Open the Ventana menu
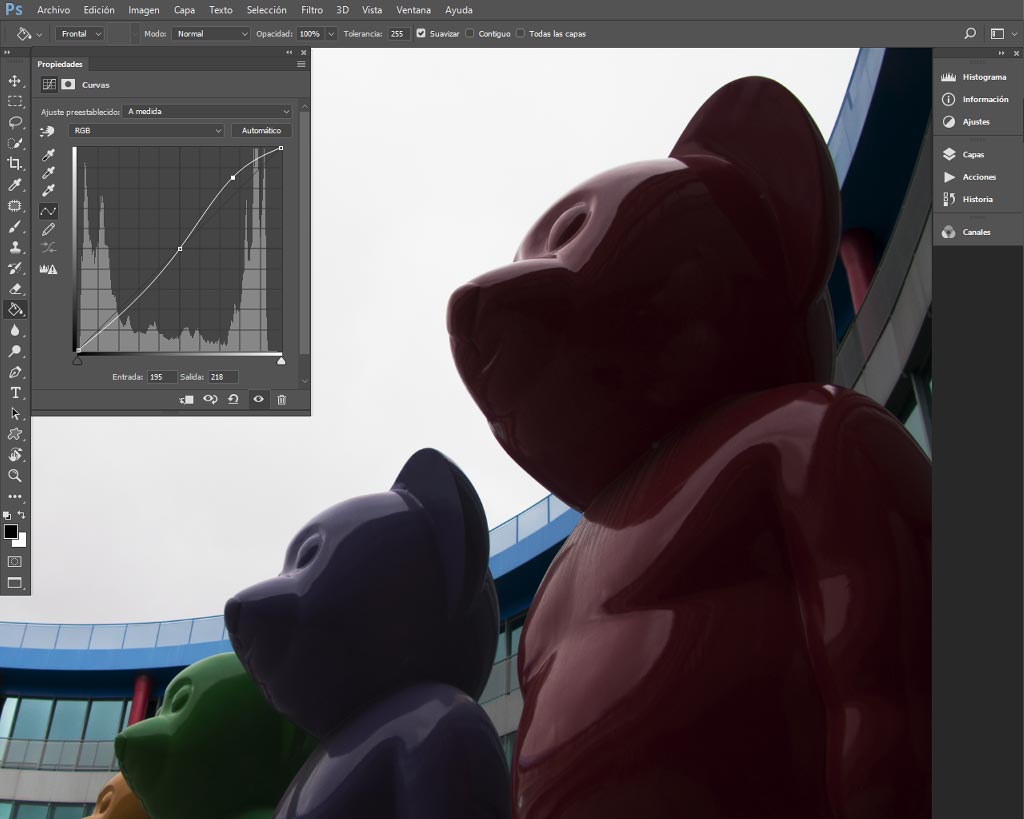 [x=413, y=10]
